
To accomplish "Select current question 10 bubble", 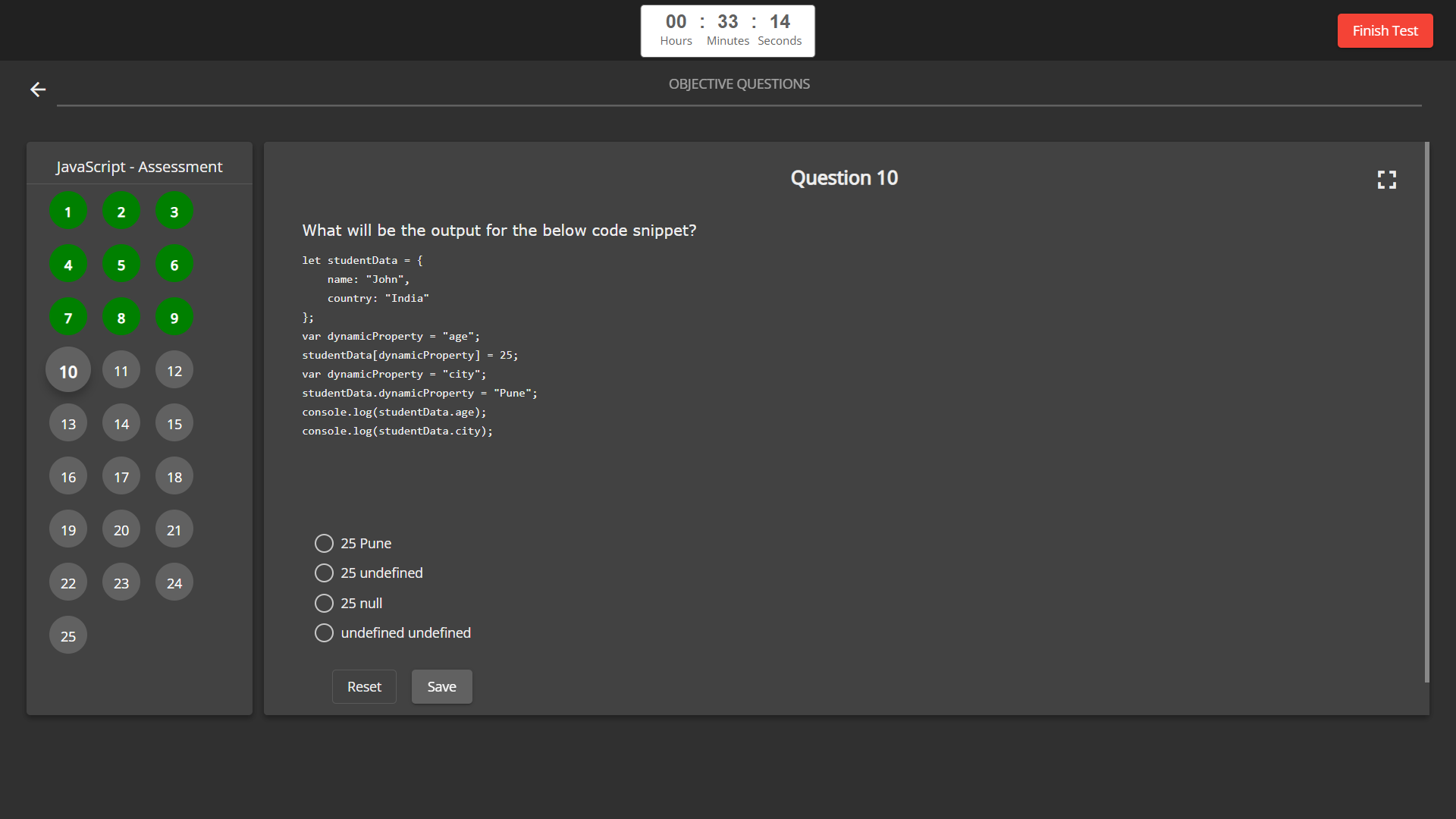I will click(x=68, y=371).
